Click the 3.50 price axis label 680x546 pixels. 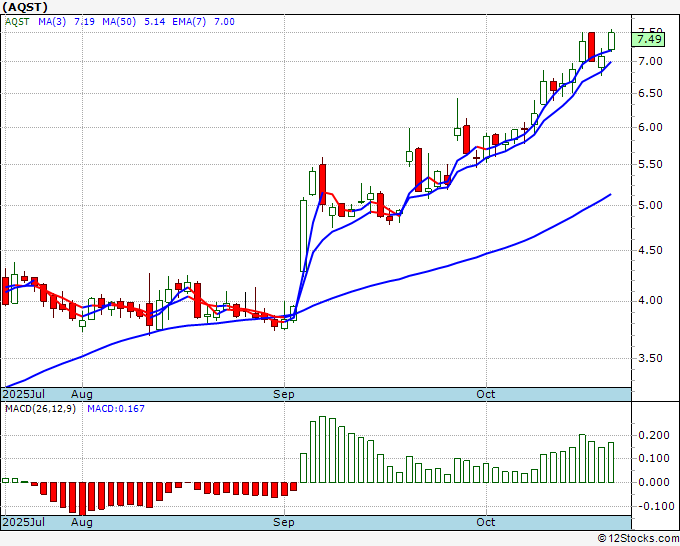[x=651, y=358]
